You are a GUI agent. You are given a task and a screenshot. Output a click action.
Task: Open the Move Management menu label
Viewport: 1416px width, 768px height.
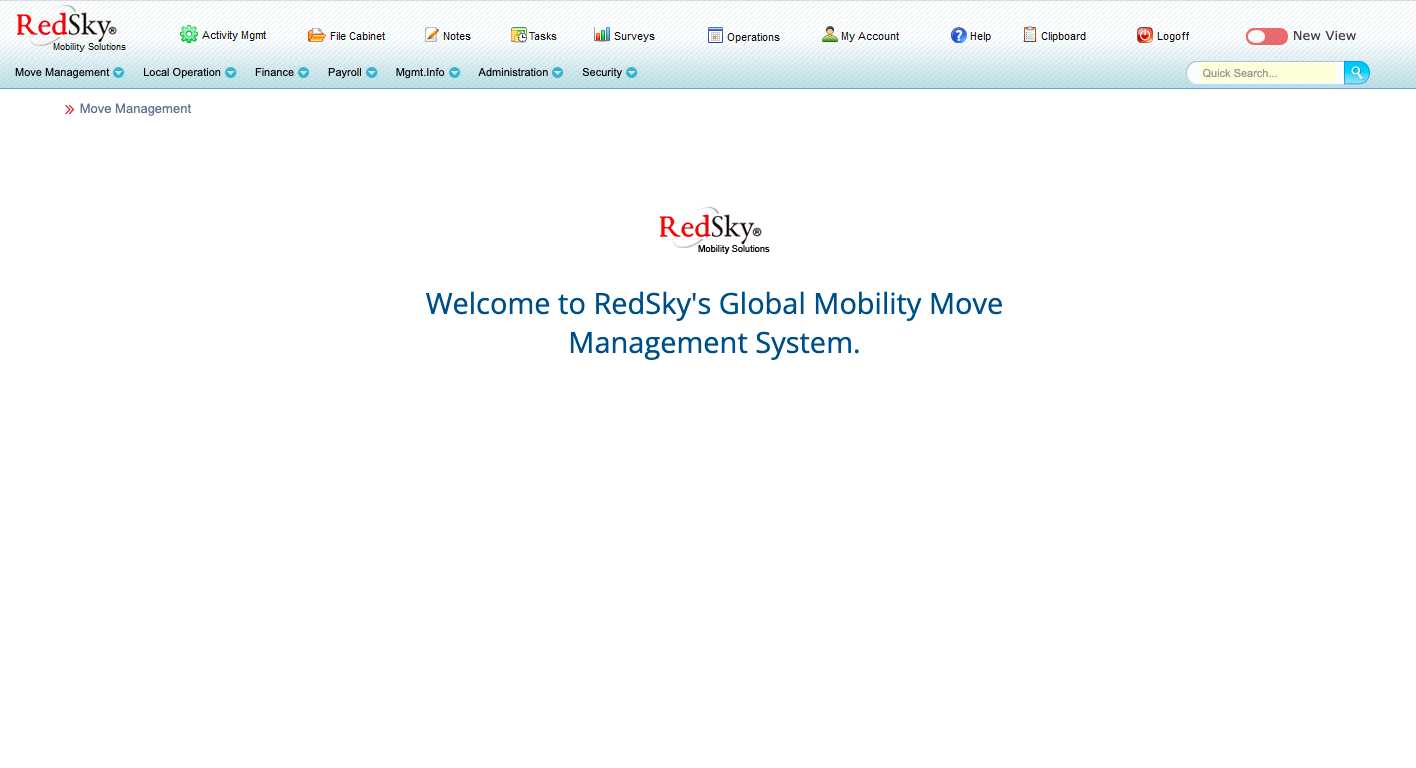(x=62, y=73)
